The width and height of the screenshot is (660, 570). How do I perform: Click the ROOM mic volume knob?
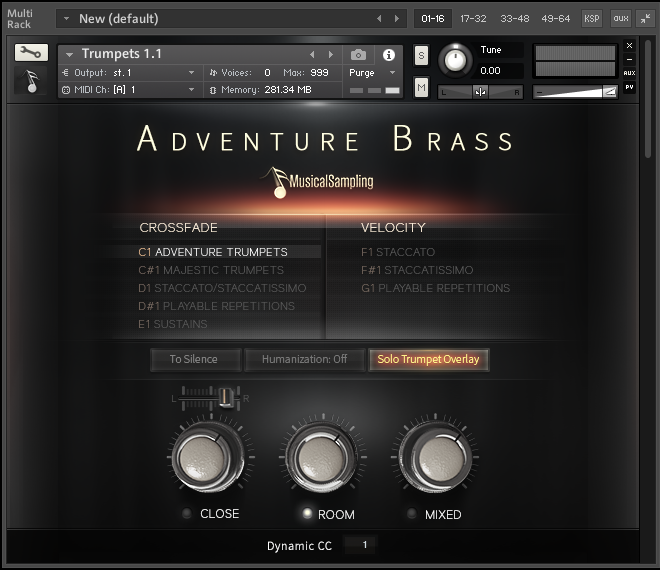tap(322, 458)
